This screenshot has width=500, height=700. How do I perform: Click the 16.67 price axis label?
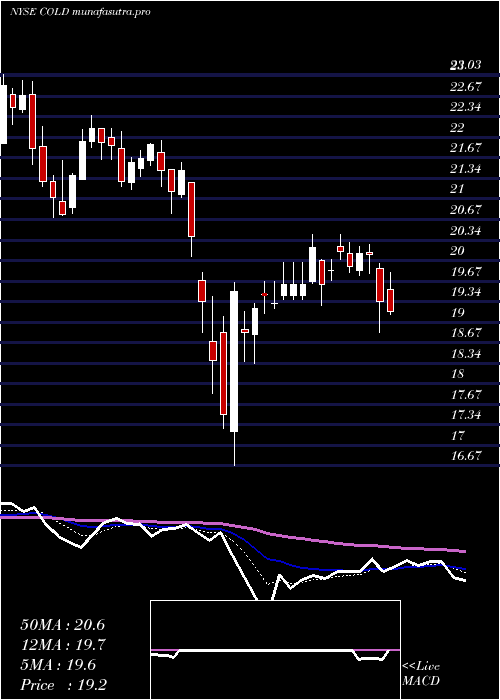tap(466, 456)
